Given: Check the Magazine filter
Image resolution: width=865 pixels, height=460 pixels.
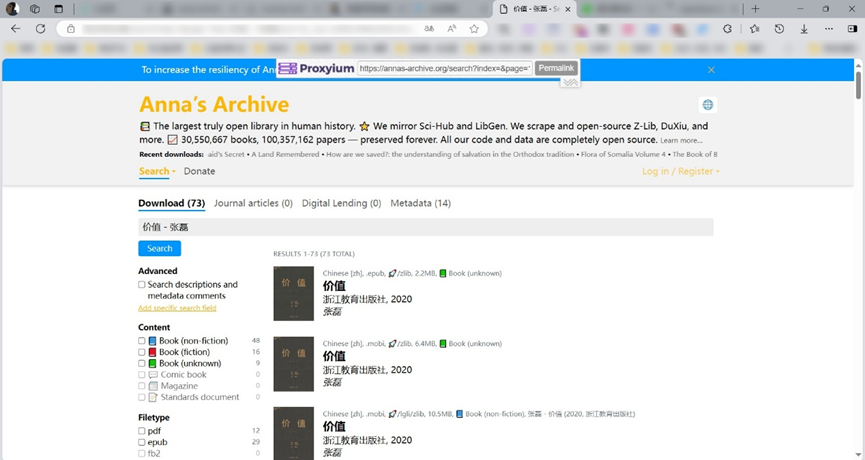Looking at the screenshot, I should click(142, 386).
